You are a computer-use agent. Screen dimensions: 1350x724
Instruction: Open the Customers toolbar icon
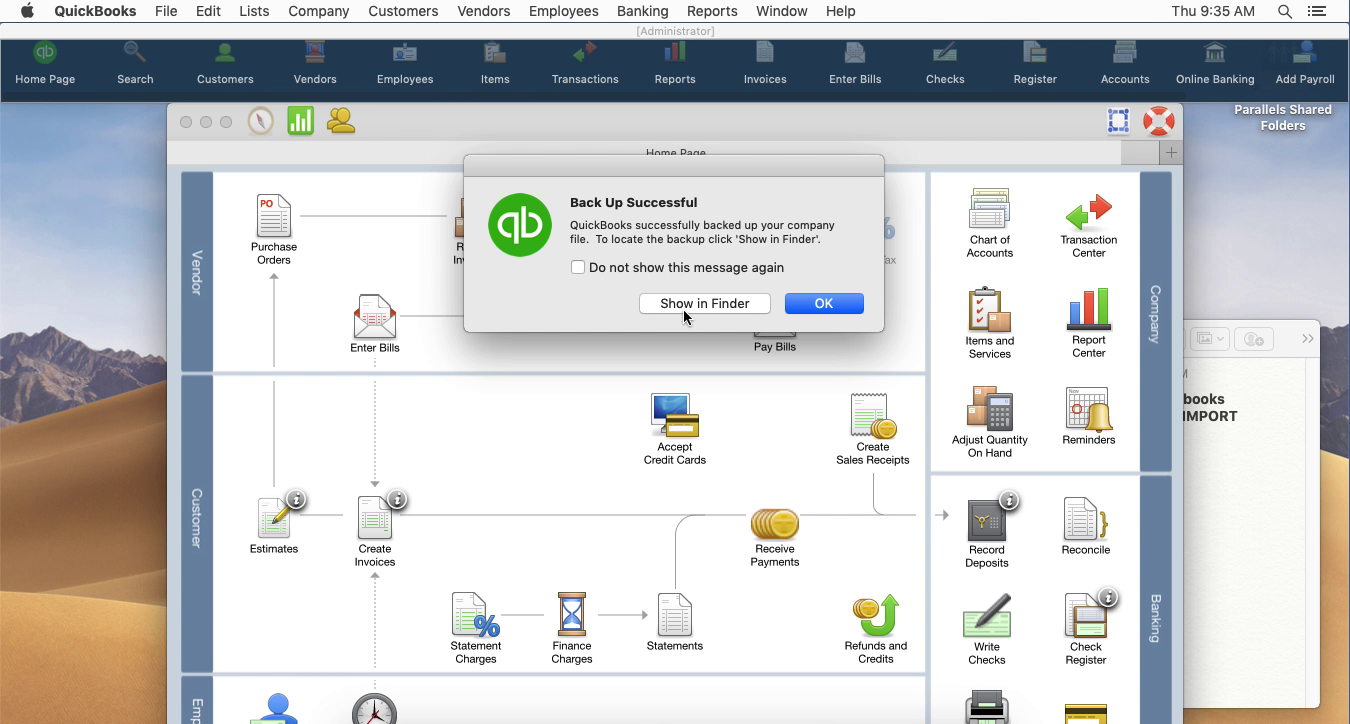[225, 63]
